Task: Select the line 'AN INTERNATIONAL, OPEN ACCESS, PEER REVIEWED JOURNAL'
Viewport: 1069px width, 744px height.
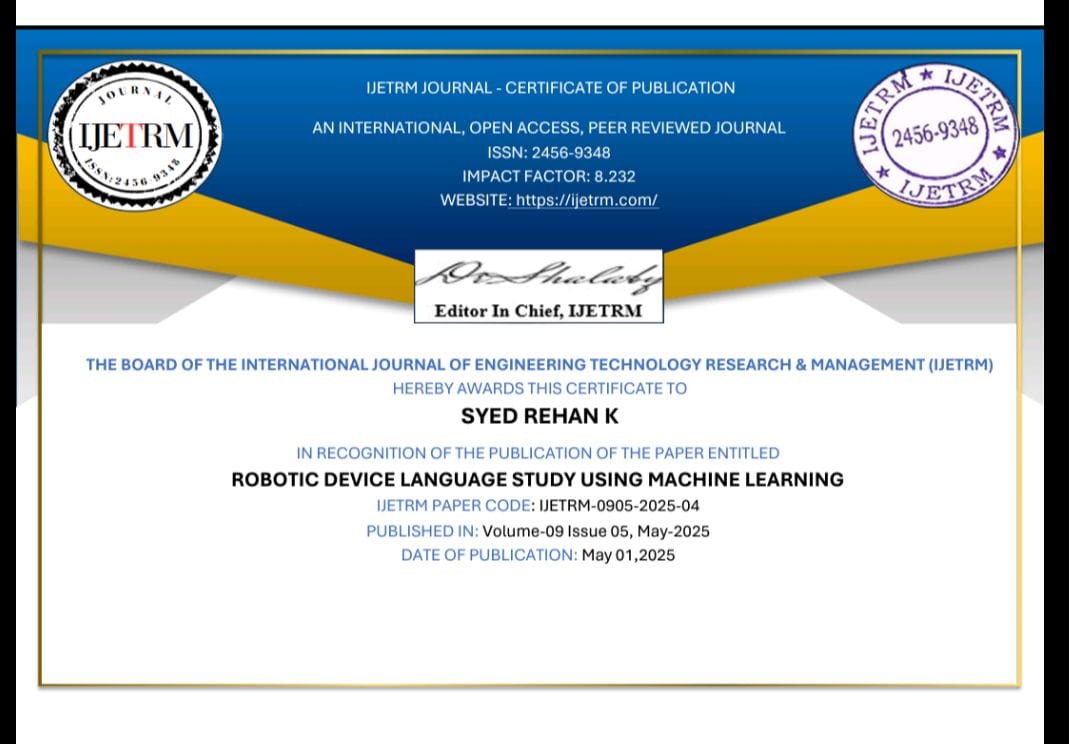Action: tap(549, 128)
